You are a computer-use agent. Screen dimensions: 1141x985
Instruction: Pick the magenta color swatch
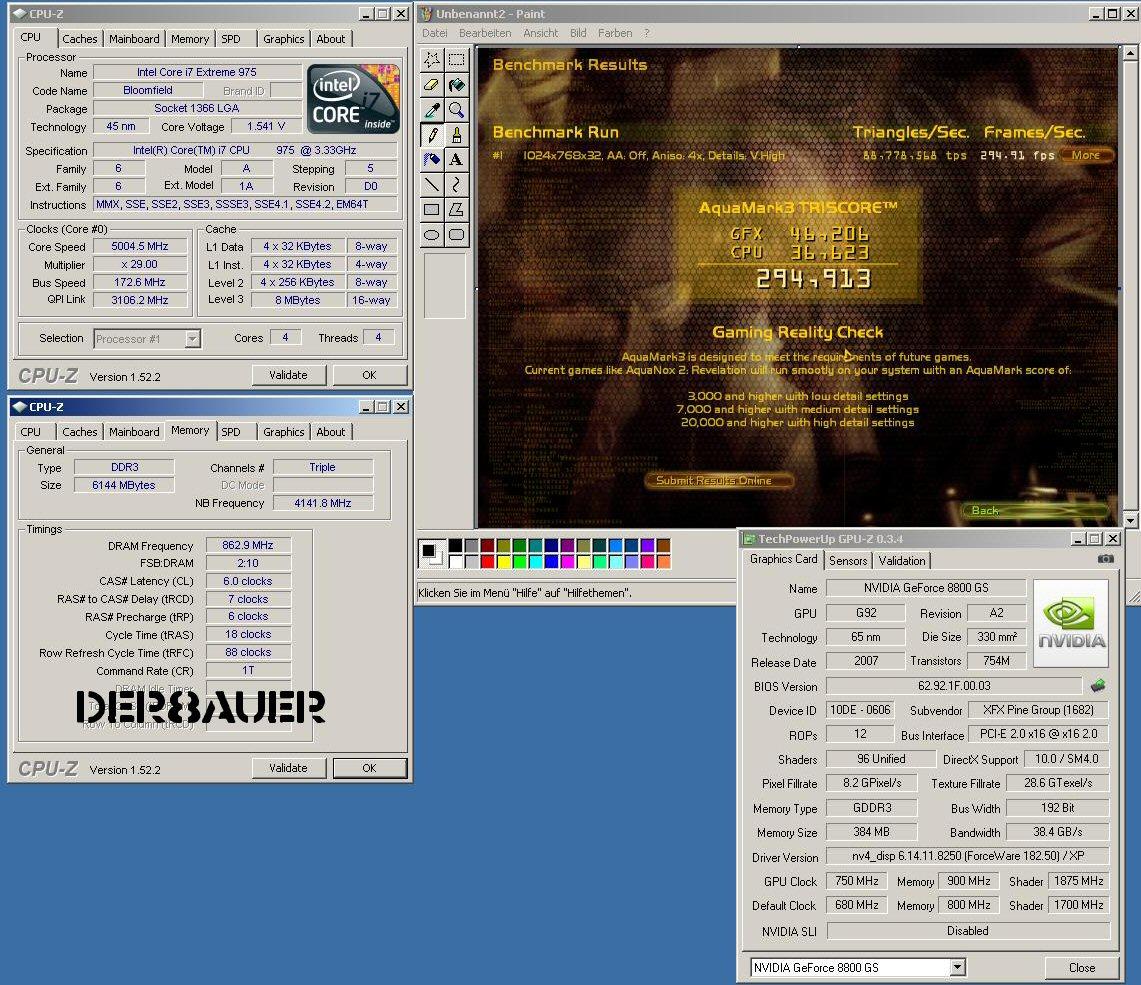567,561
